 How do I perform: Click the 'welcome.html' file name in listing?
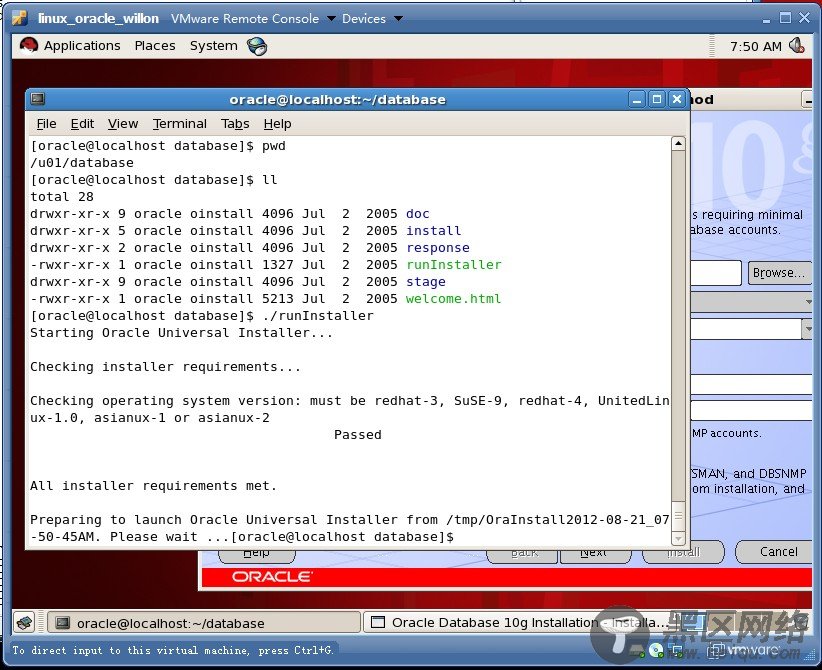click(x=453, y=299)
